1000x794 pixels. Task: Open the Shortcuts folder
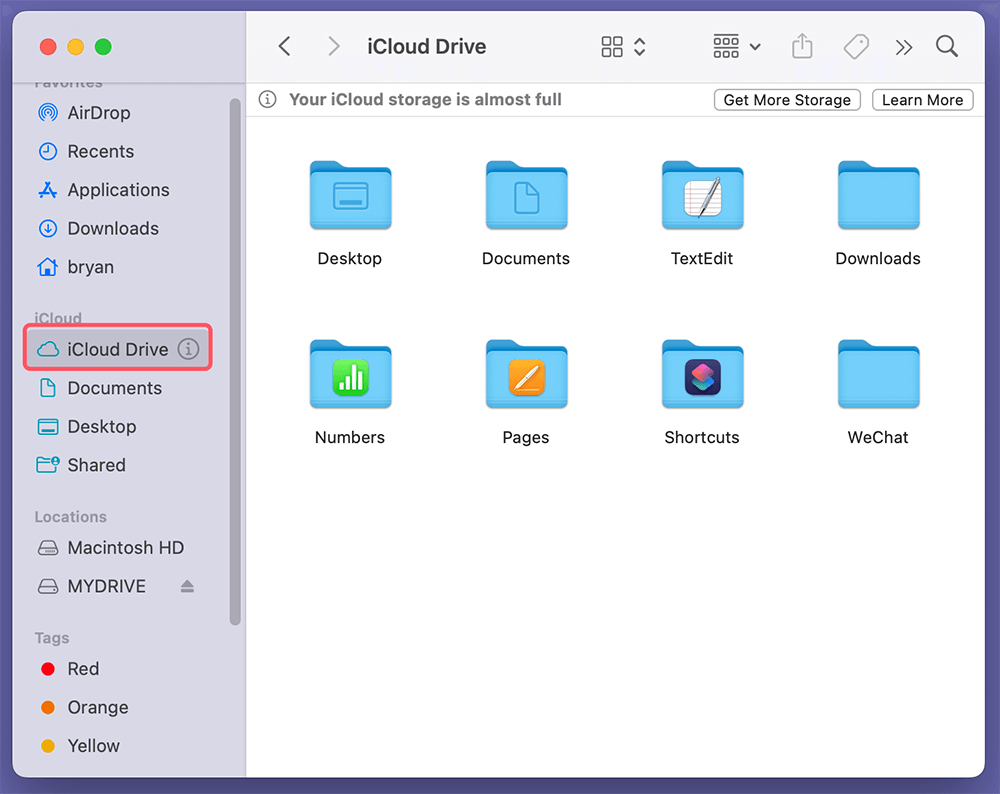point(702,375)
